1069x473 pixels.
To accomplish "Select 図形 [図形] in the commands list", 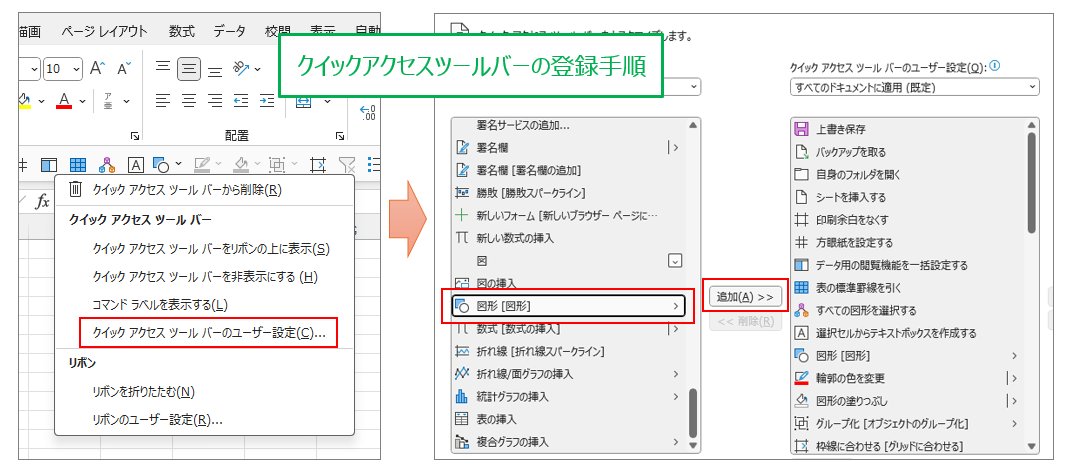I will click(568, 306).
